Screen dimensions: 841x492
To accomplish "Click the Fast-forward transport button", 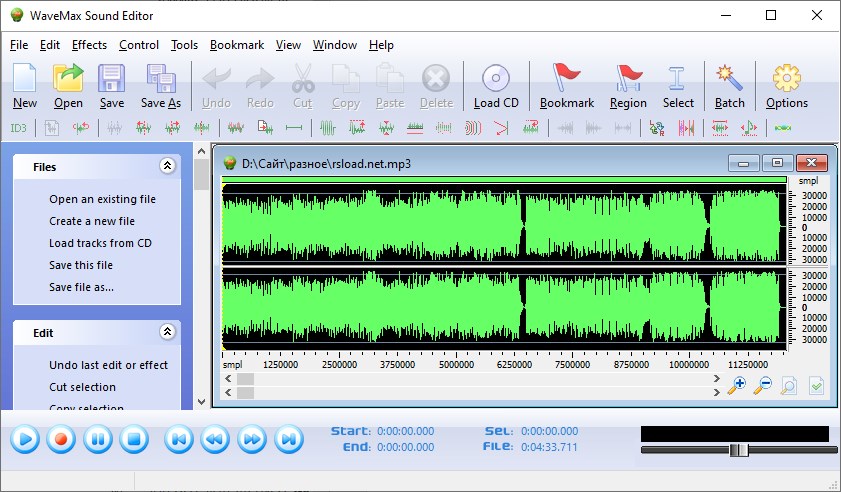I will point(252,439).
